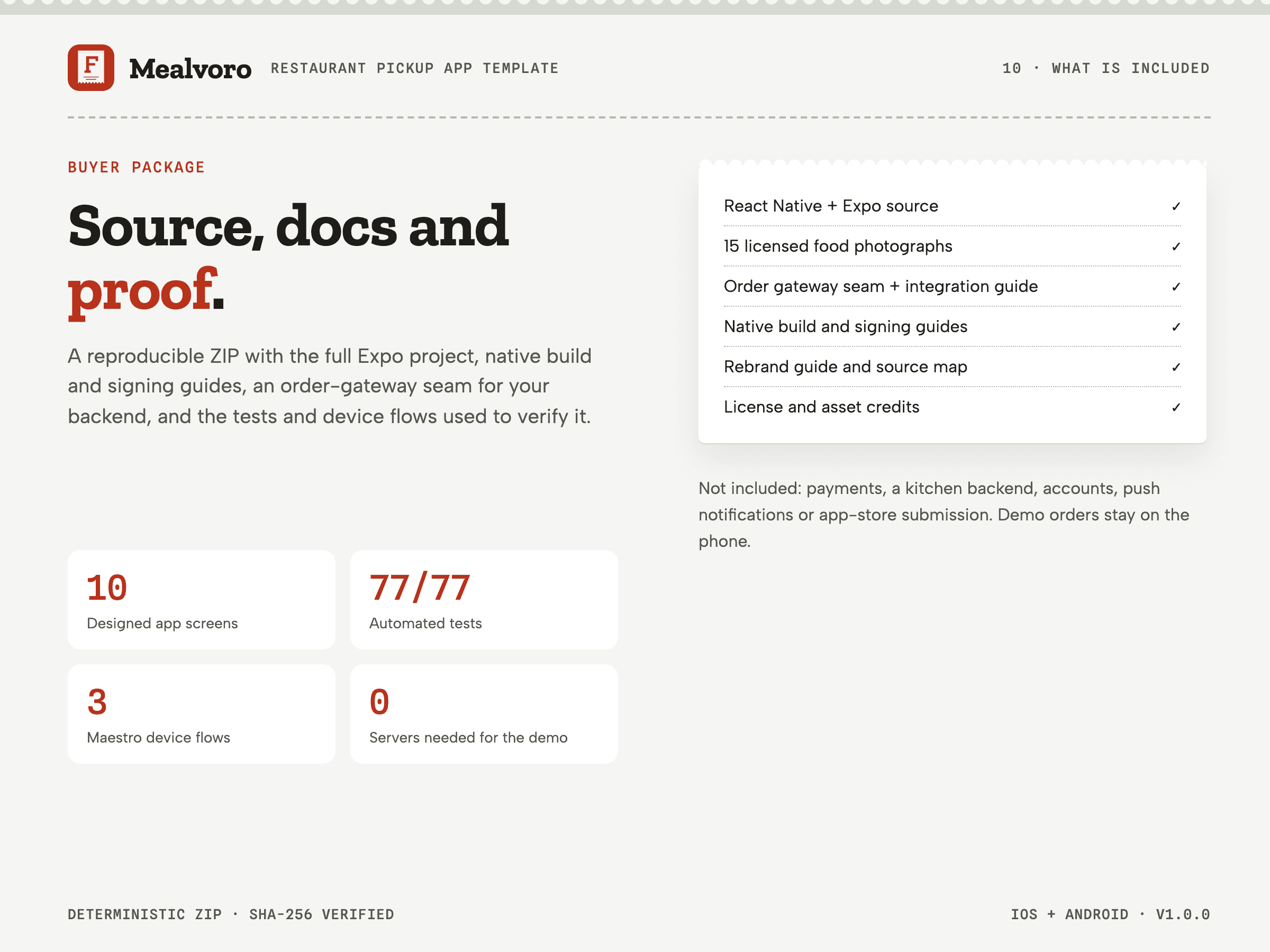
Task: Click the 'Buyer Package' eyebrow label
Action: pos(136,167)
